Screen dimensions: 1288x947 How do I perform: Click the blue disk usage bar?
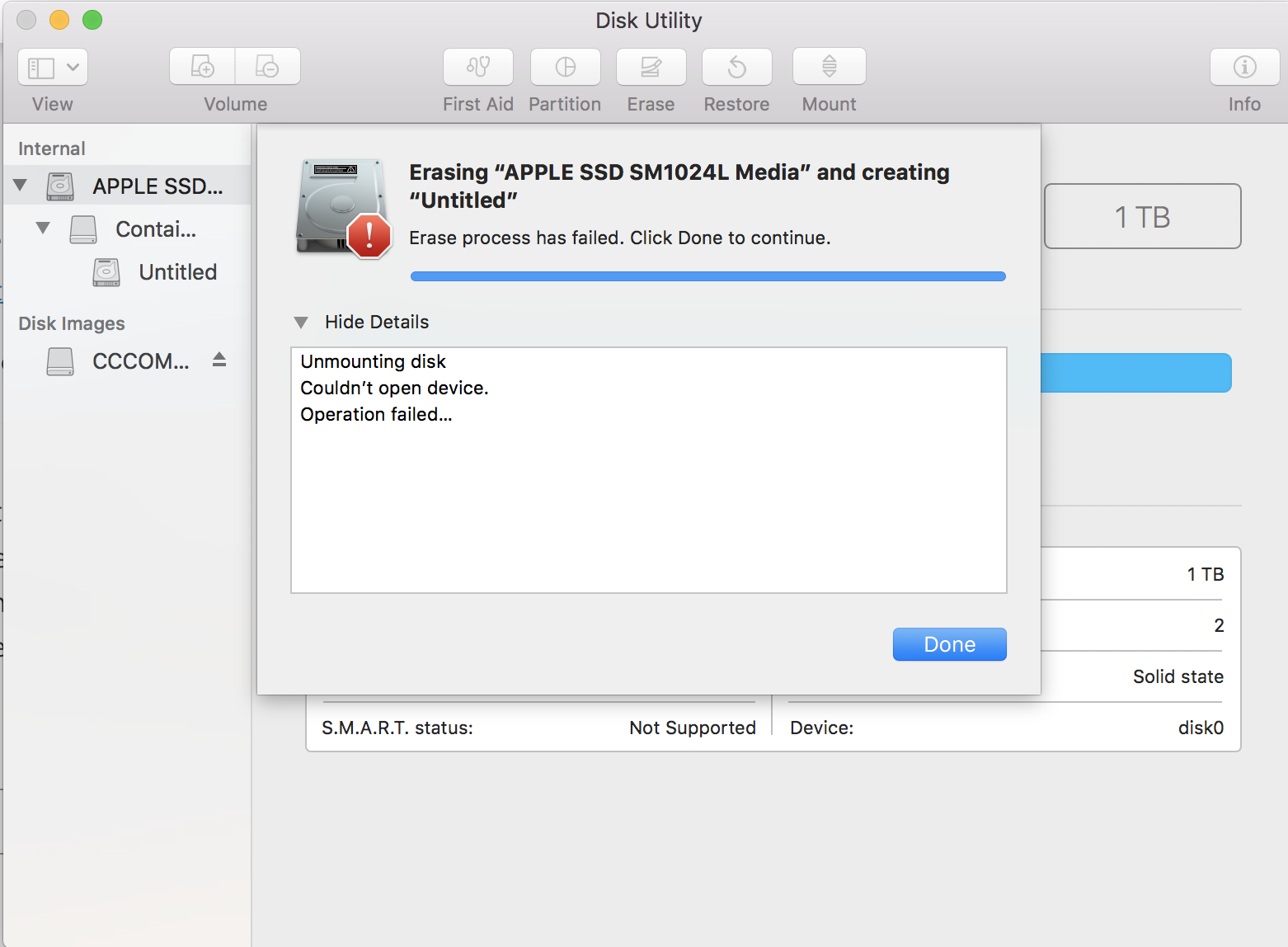point(1136,373)
